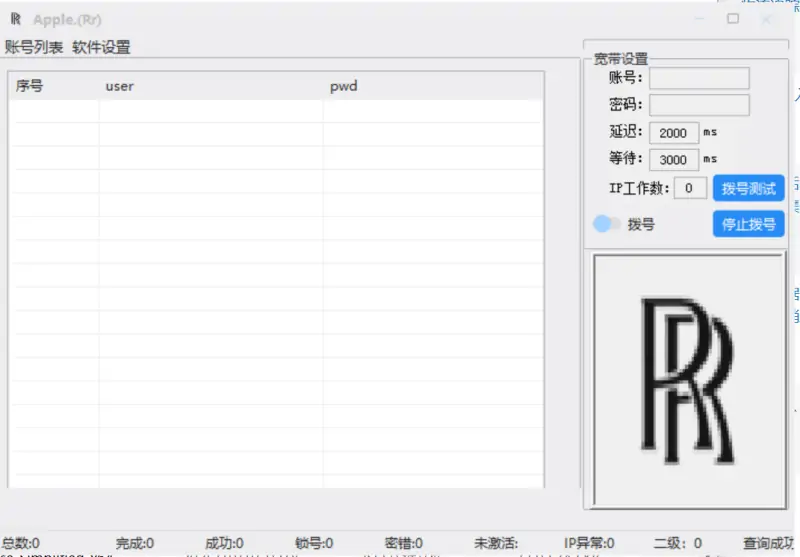
Task: Focus the 密码 input field
Action: coord(699,105)
